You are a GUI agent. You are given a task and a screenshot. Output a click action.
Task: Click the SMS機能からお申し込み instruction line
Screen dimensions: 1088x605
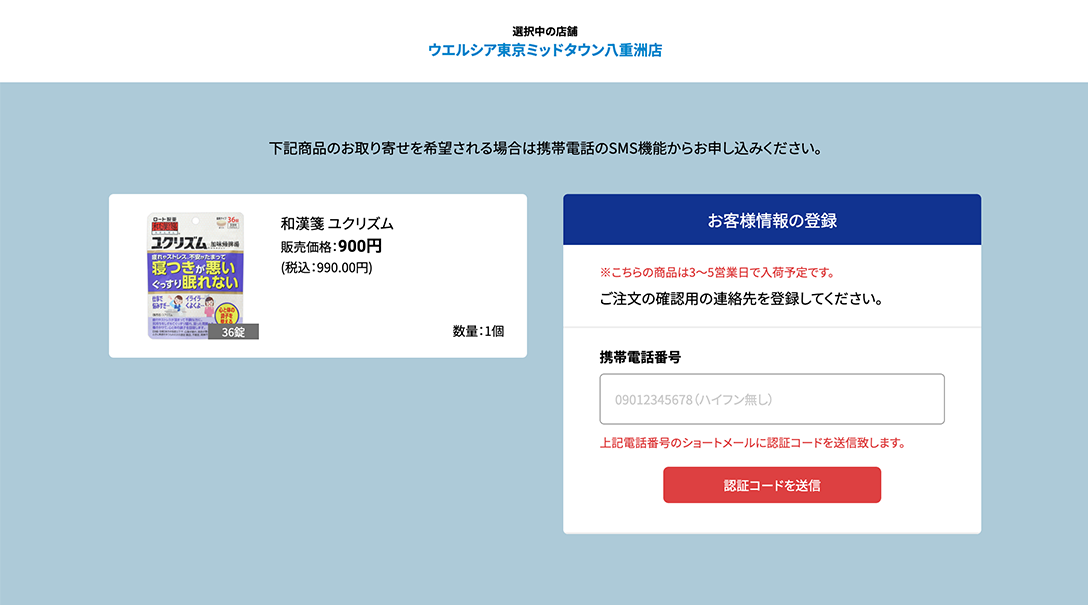[x=545, y=148]
